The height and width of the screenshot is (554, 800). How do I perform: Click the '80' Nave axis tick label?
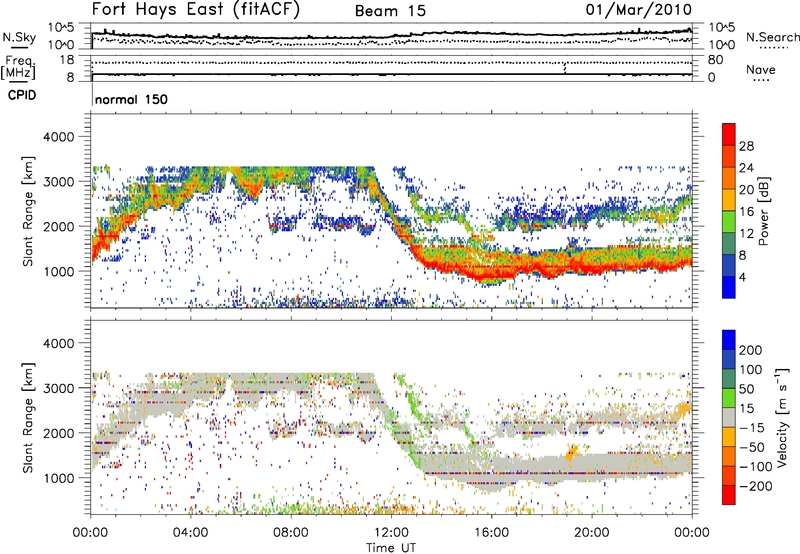[716, 60]
